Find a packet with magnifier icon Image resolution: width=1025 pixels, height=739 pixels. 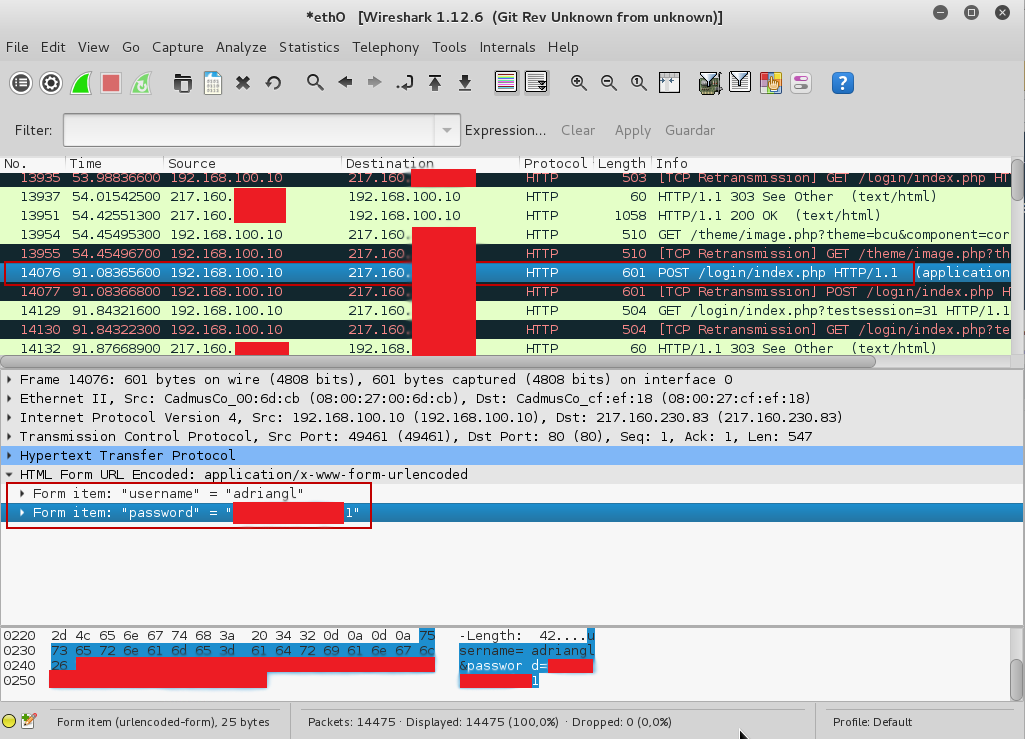pos(315,82)
